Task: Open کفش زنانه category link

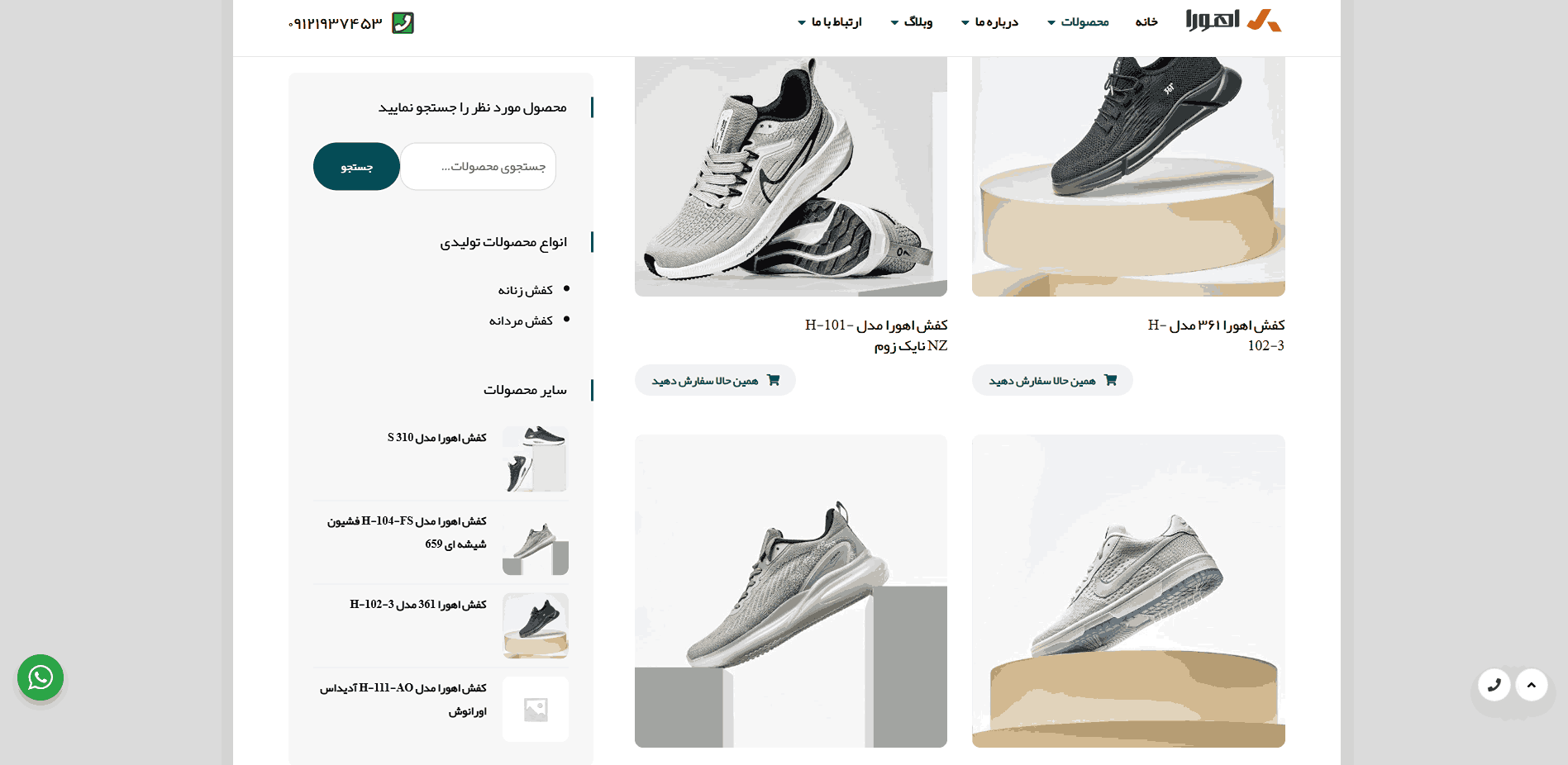Action: coord(525,290)
